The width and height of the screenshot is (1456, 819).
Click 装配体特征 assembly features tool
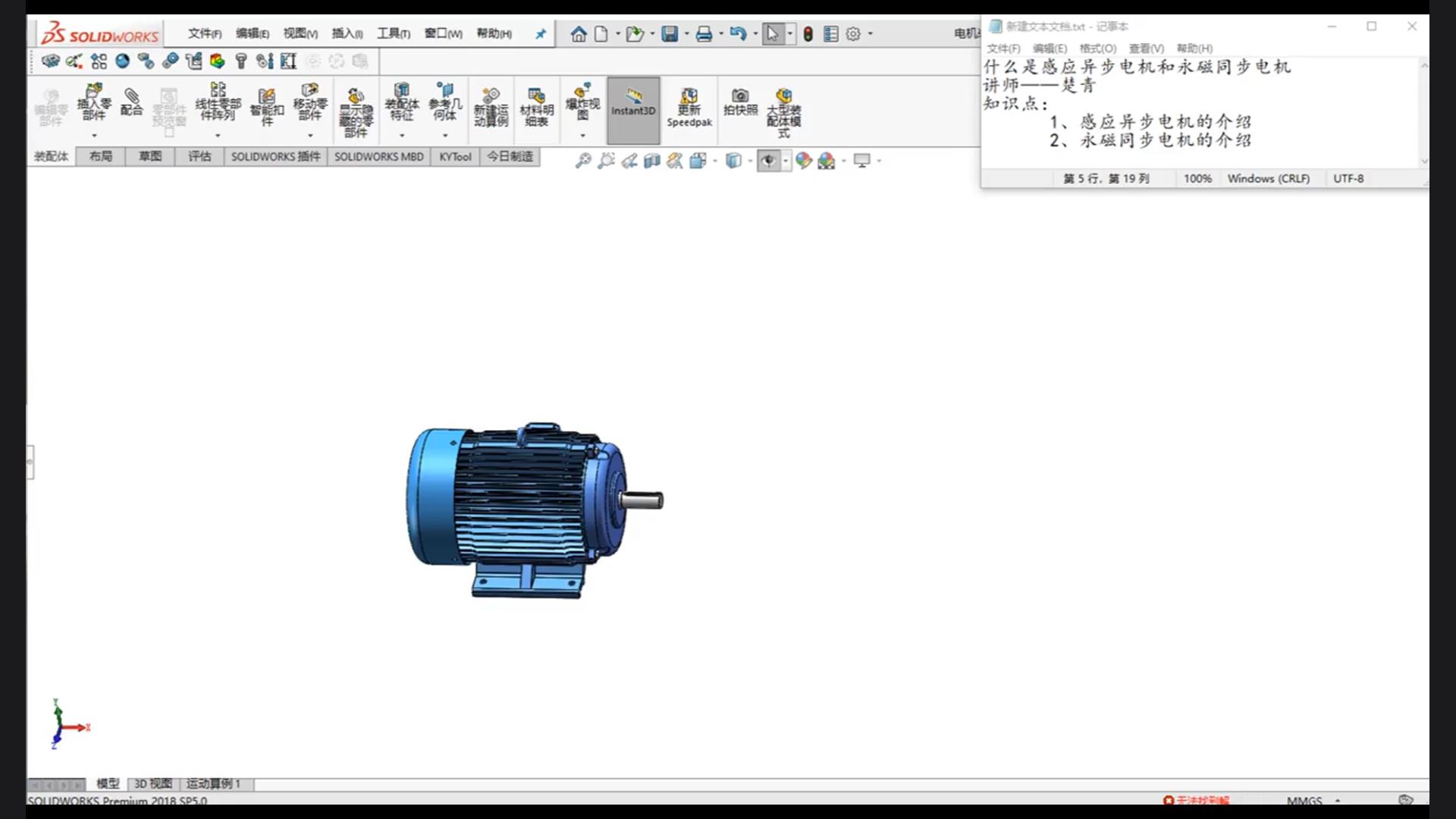402,102
